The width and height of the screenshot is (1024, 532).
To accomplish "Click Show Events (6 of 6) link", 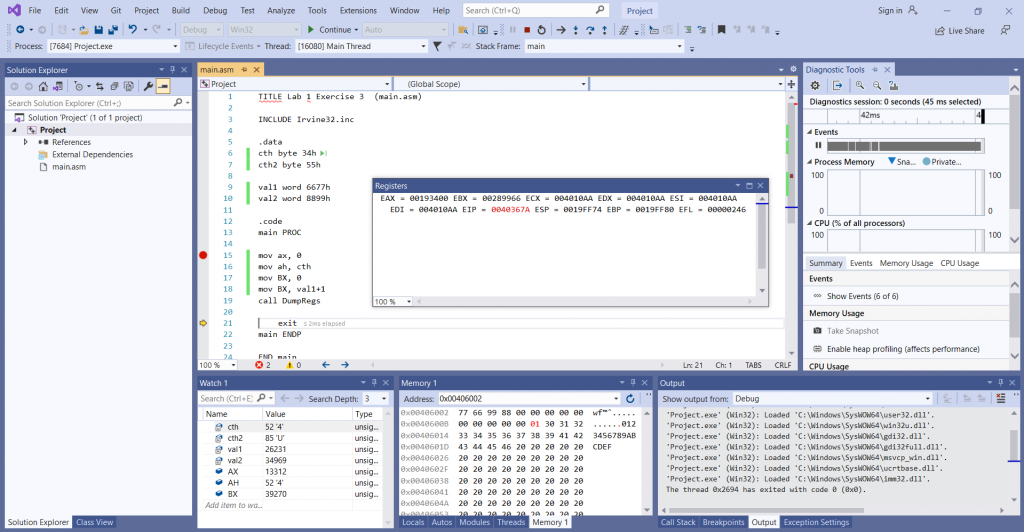I will point(861,296).
